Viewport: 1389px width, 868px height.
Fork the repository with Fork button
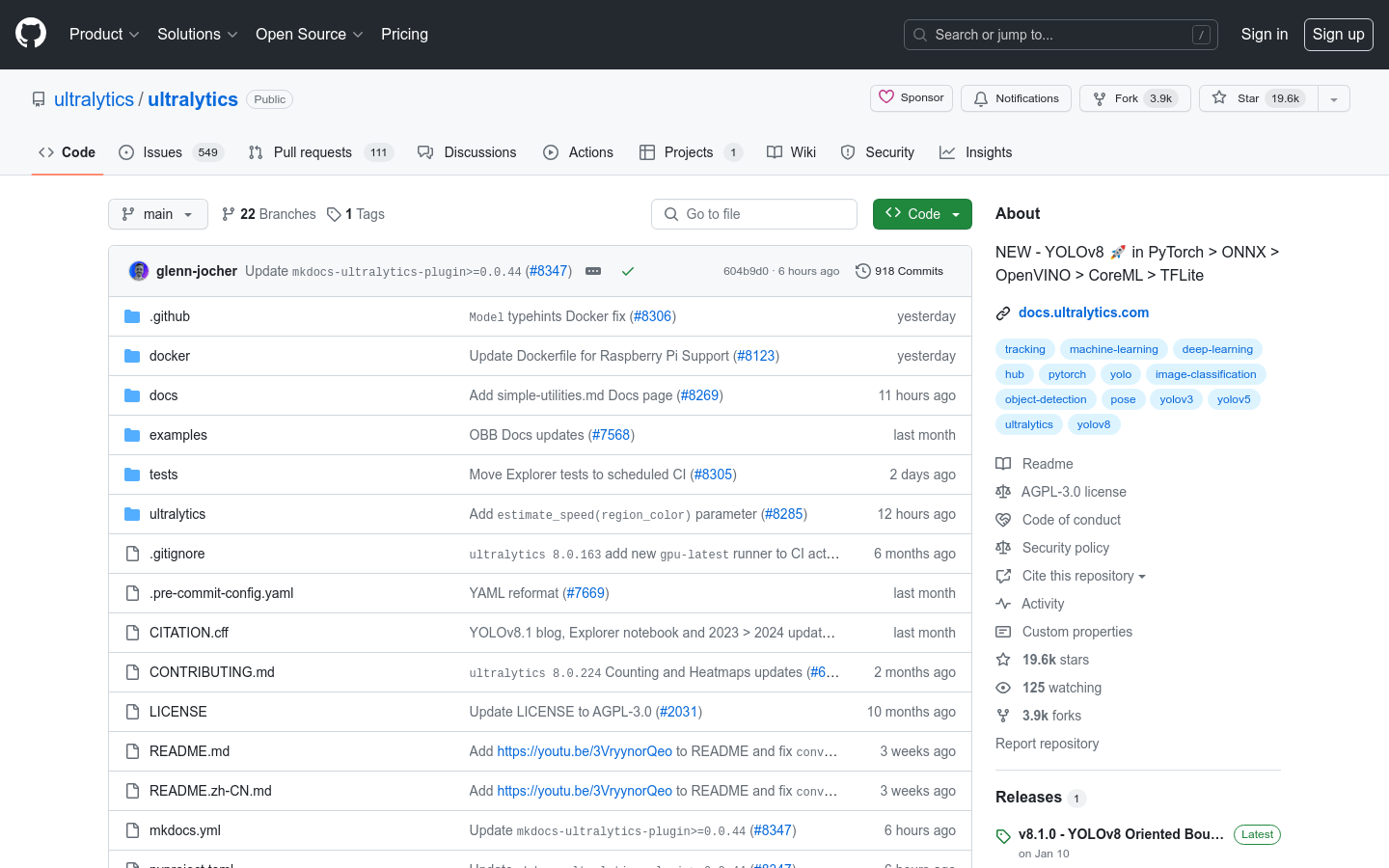pyautogui.click(x=1135, y=98)
